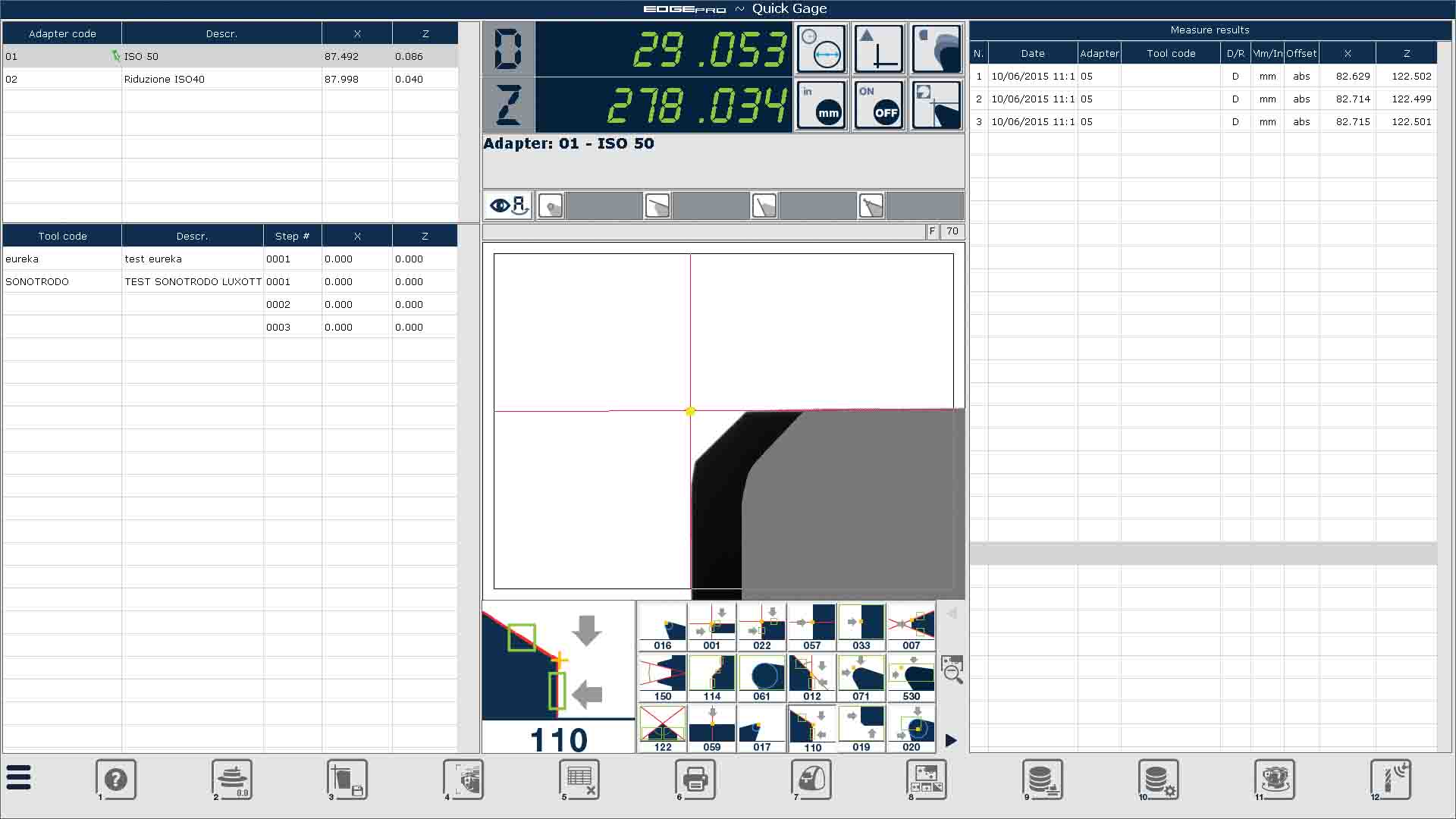This screenshot has width=1456, height=819.
Task: Open database settings icon numbered 10
Action: (1158, 779)
